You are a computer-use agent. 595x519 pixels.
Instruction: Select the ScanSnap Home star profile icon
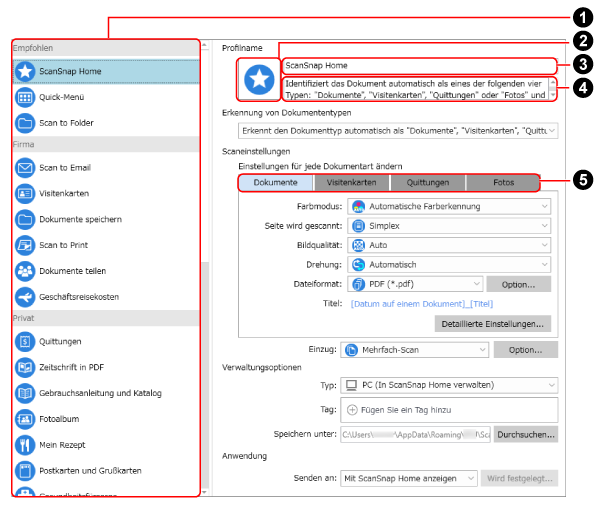coord(25,71)
